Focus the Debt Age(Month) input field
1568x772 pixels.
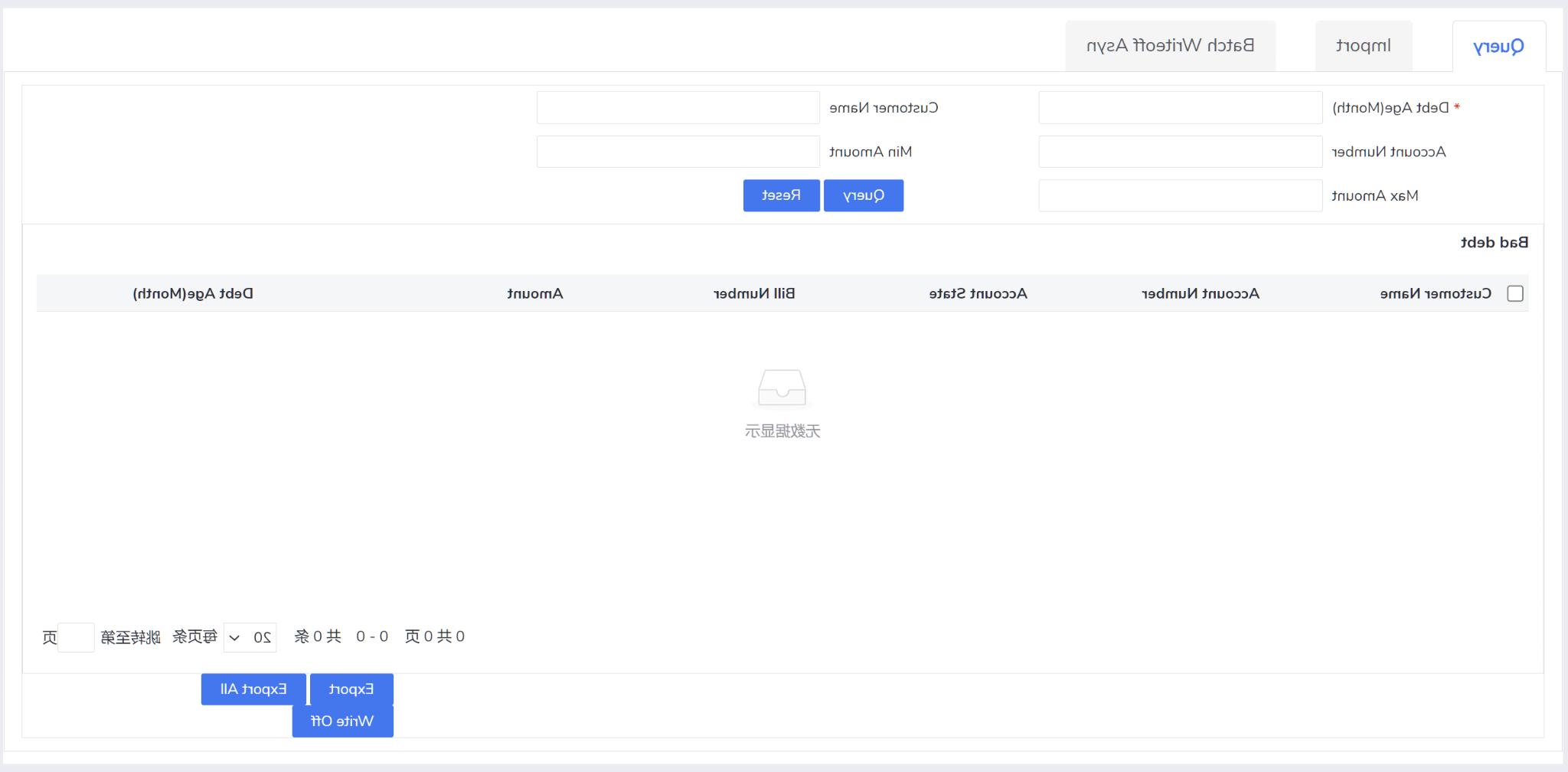click(x=1180, y=107)
